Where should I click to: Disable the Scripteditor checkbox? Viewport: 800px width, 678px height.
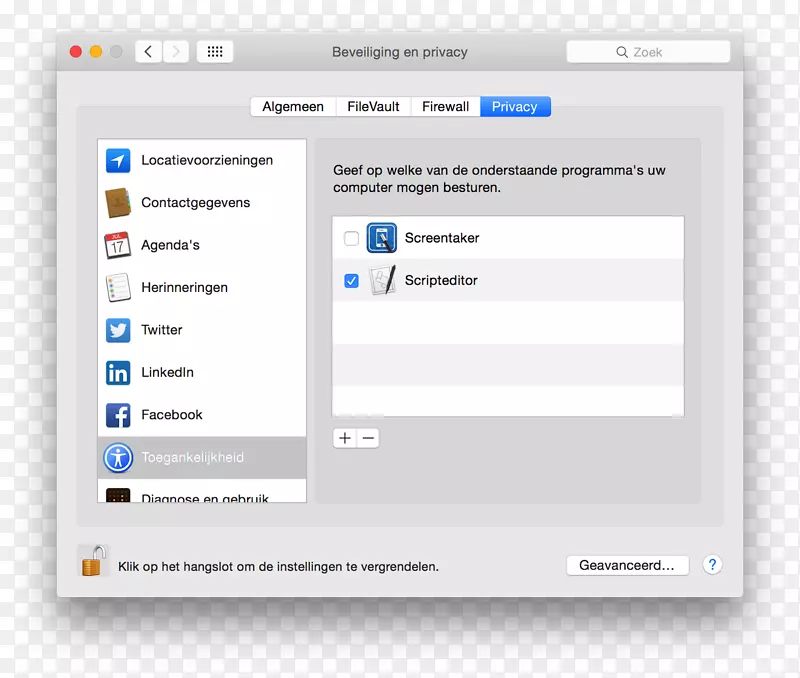(351, 281)
